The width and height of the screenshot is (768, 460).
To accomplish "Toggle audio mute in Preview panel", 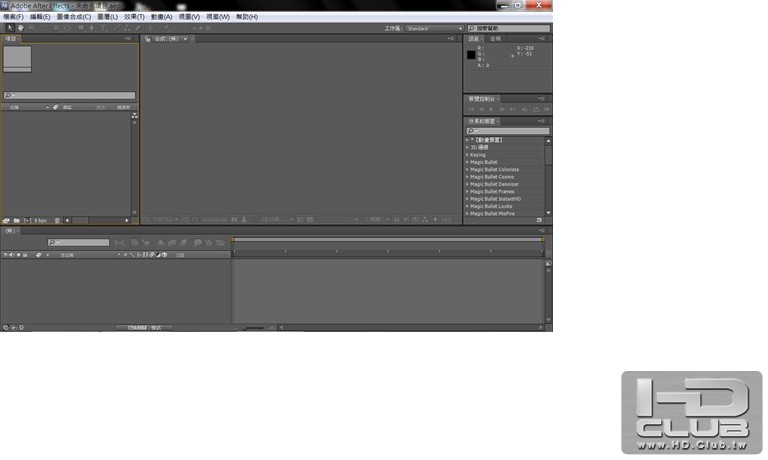I will [x=525, y=109].
